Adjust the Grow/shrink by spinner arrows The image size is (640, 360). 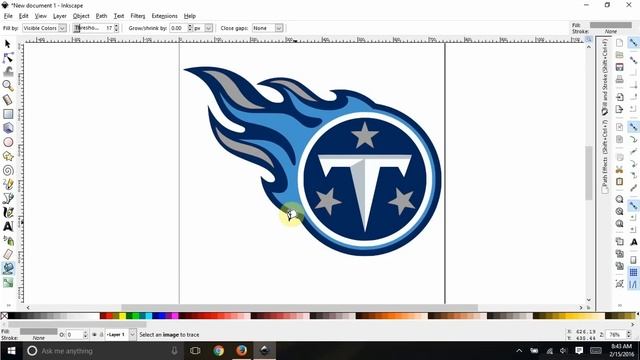190,28
